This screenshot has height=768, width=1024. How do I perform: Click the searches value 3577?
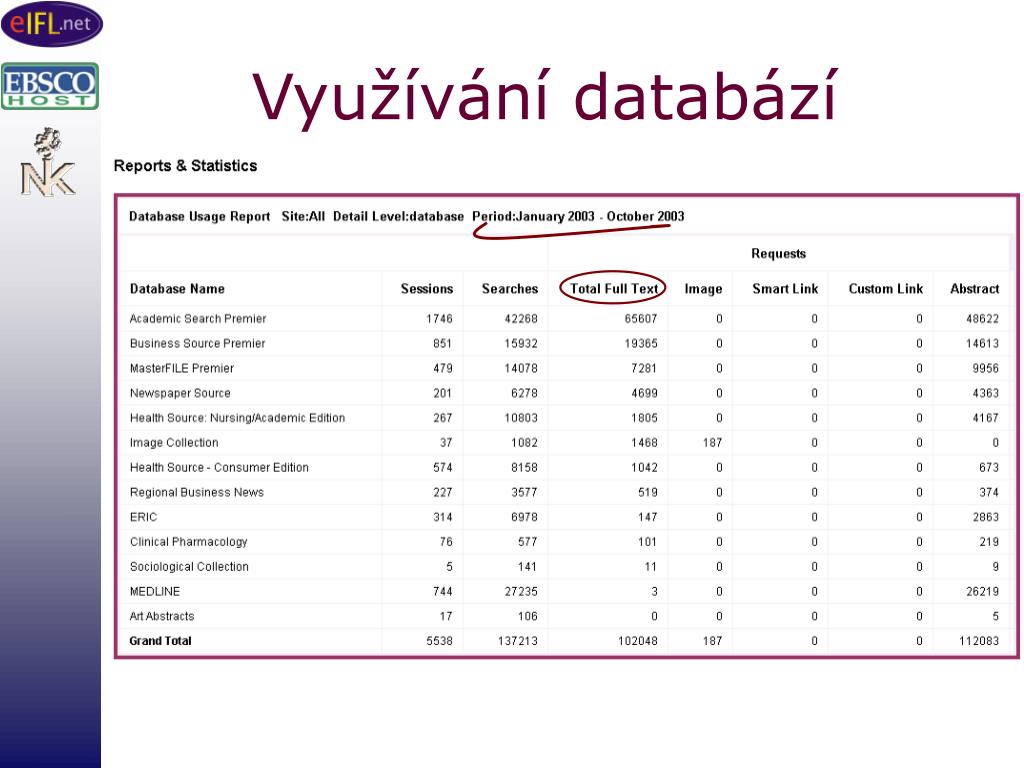pyautogui.click(x=524, y=492)
